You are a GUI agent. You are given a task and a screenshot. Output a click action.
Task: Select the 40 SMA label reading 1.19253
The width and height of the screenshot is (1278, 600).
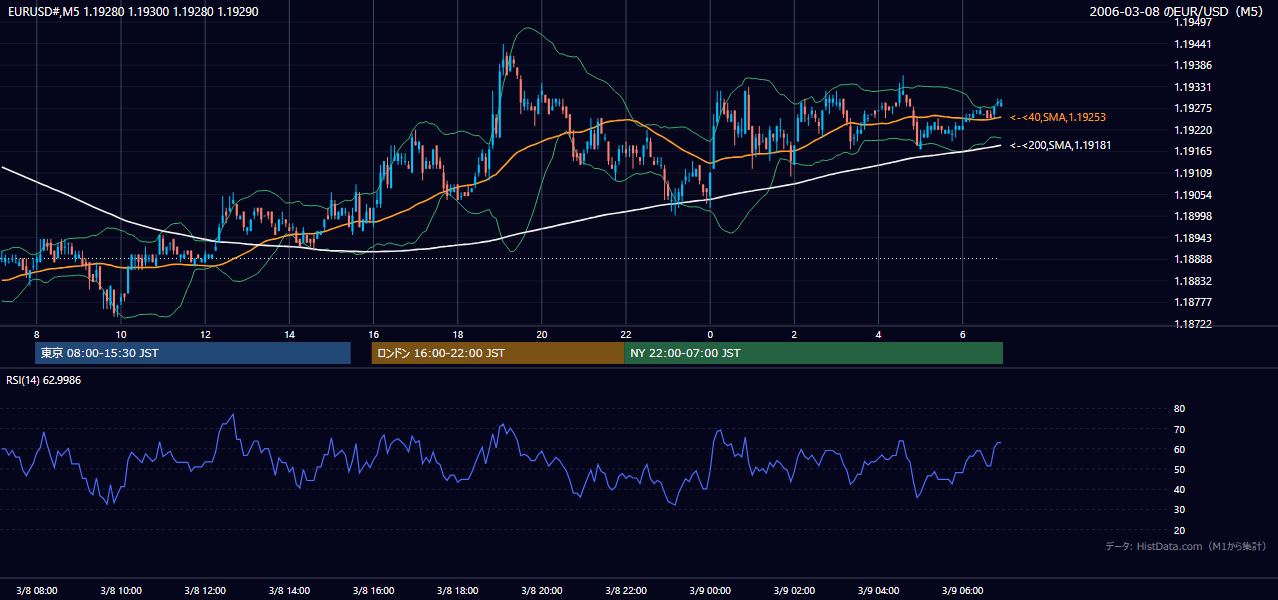point(1057,118)
